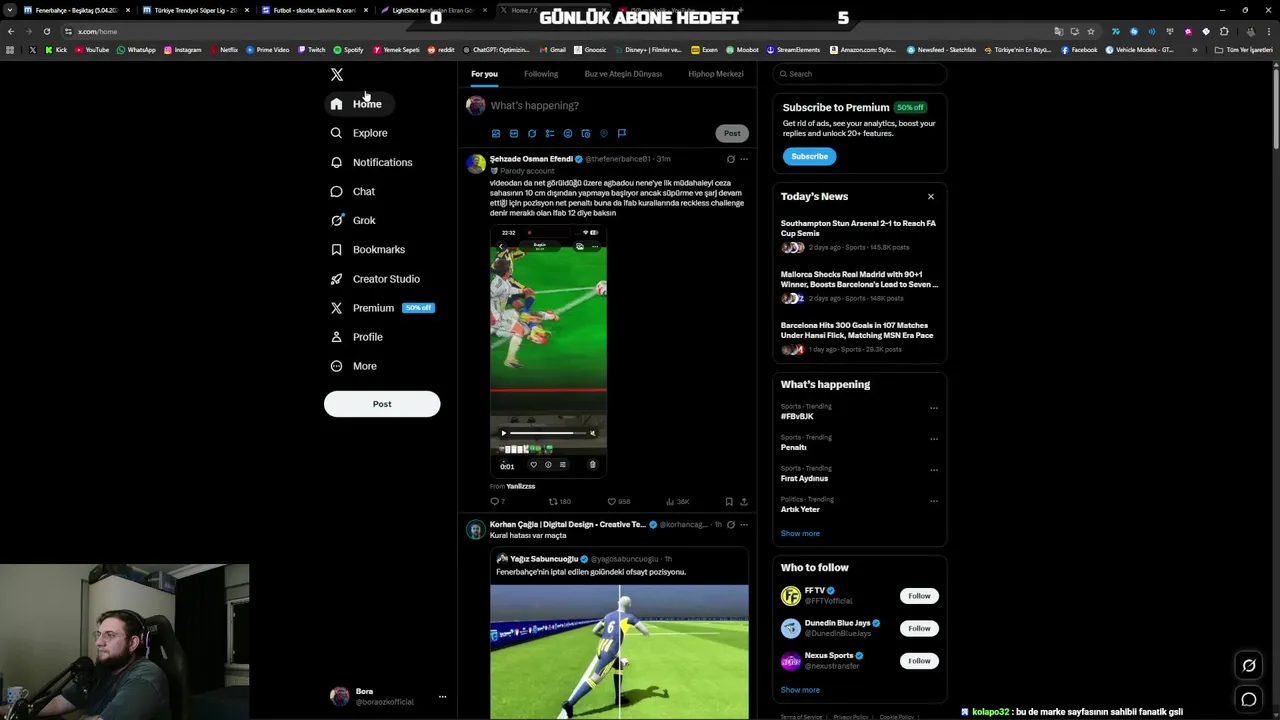1280x720 pixels.
Task: Open more options on Korhan Çağla post
Action: (744, 524)
